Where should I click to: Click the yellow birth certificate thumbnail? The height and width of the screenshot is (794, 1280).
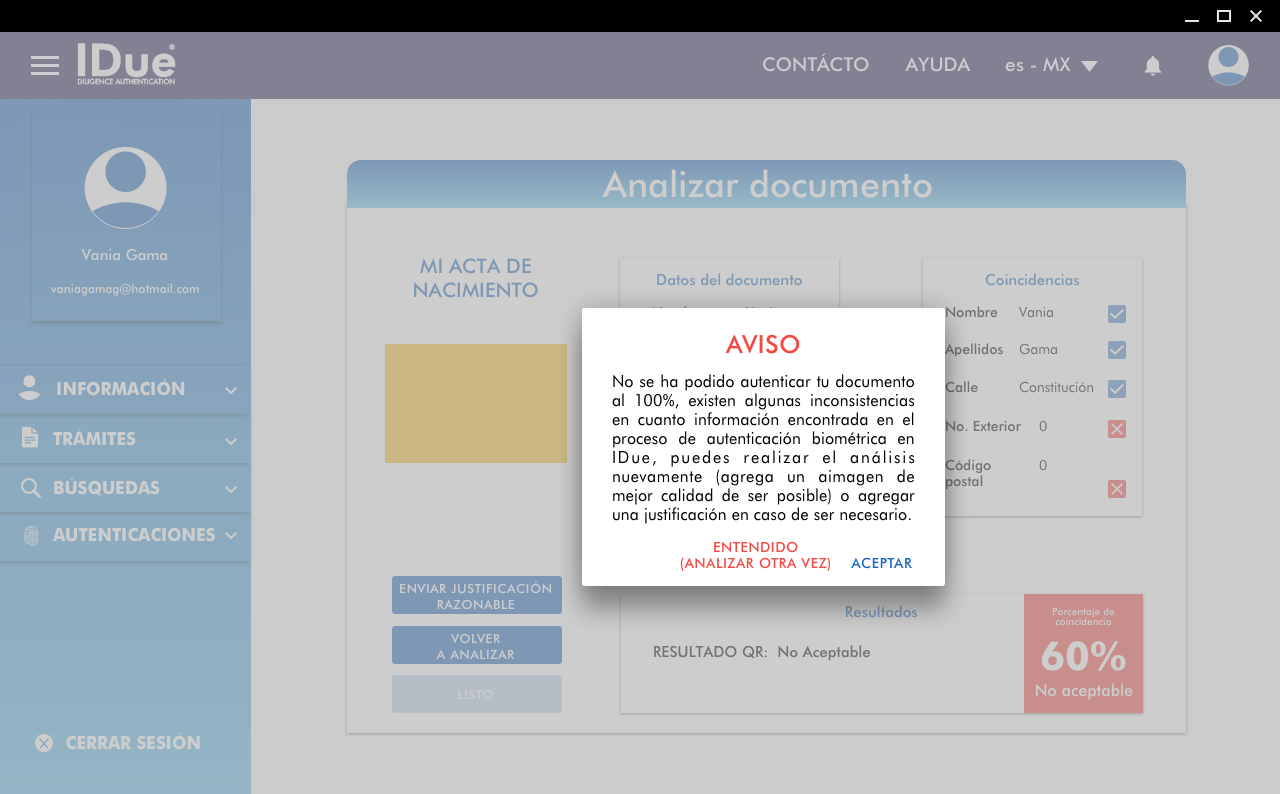476,403
